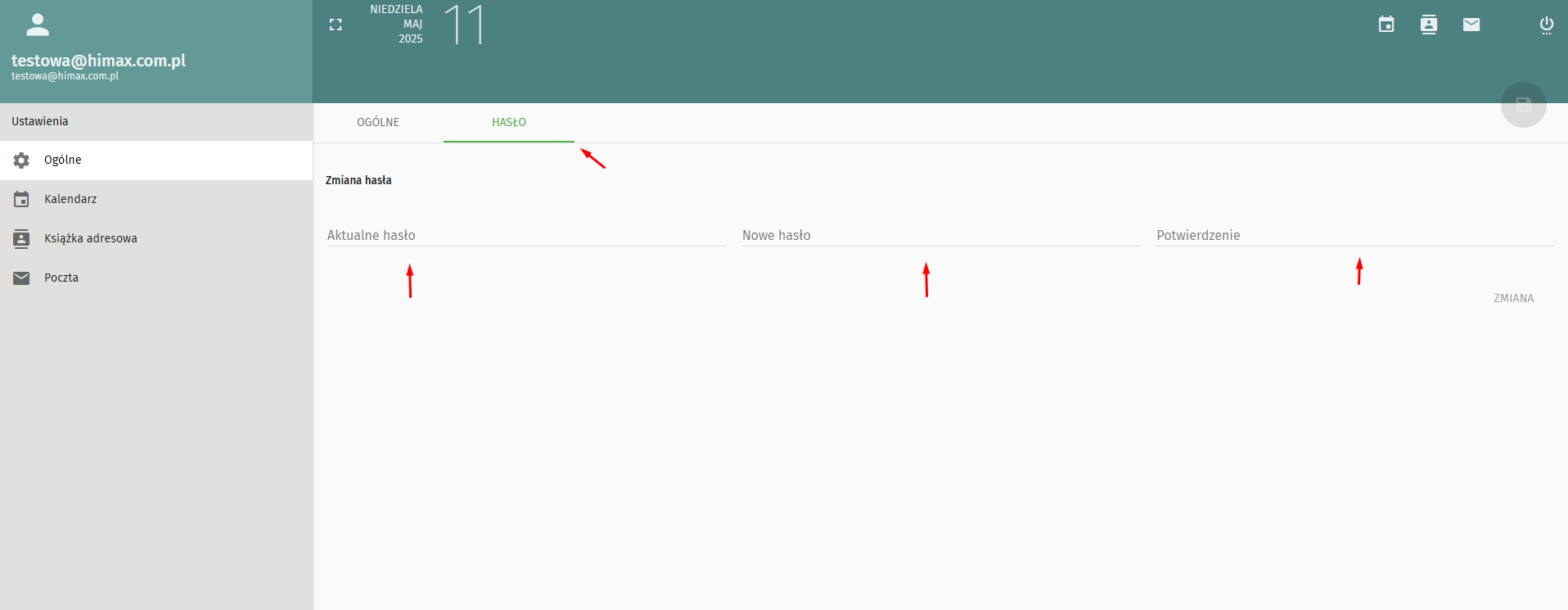Click the testowa@himax.com.pl account name
The width and height of the screenshot is (1568, 610).
pos(98,61)
